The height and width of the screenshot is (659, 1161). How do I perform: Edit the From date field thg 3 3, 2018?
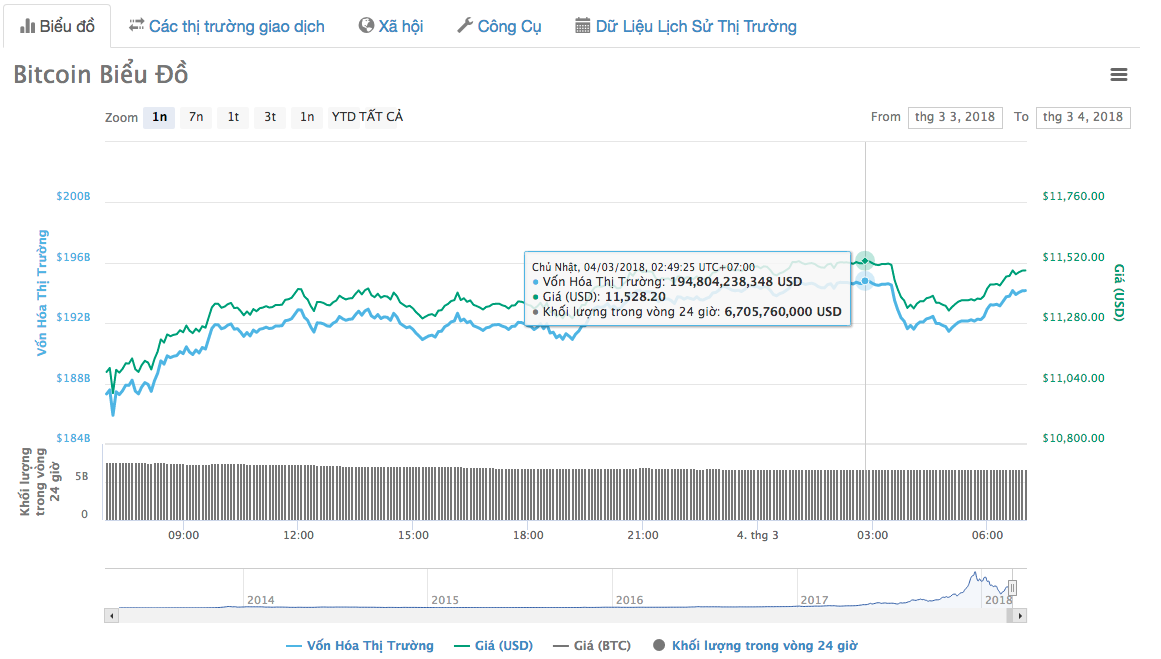(955, 117)
